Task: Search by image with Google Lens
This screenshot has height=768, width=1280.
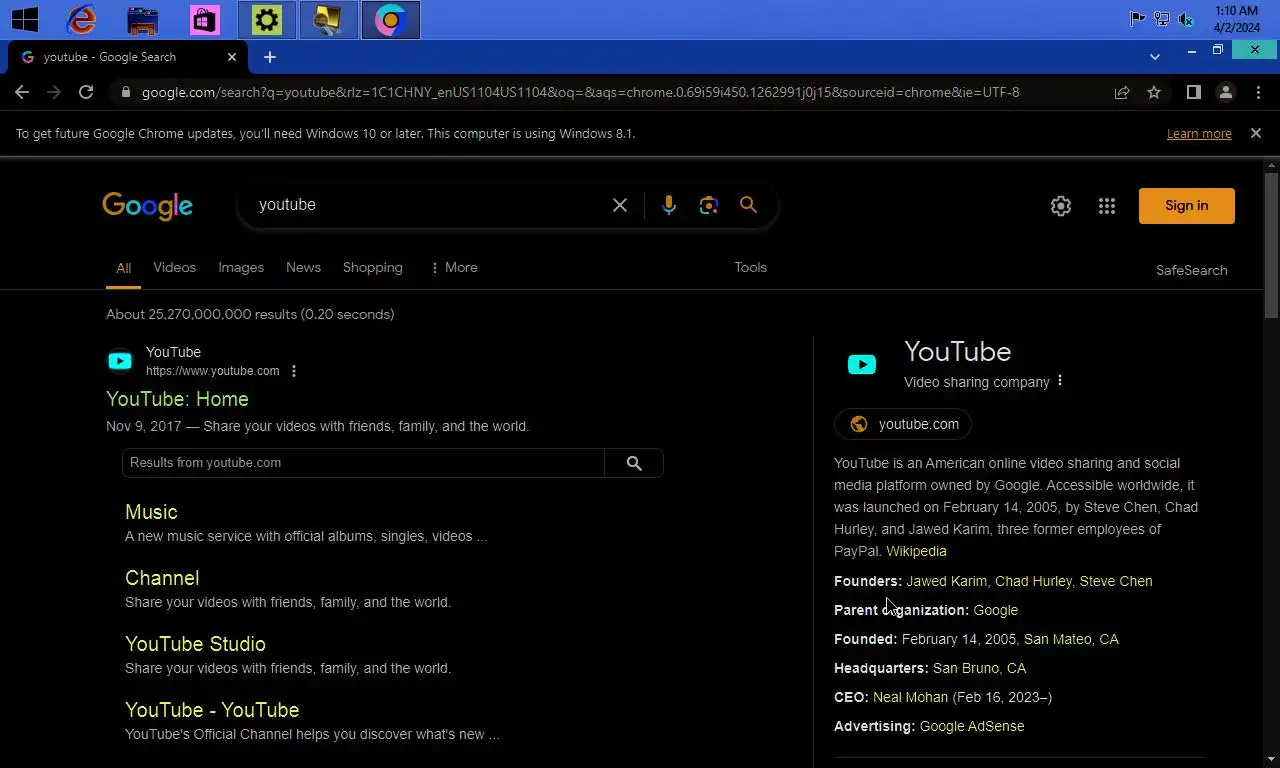Action: [709, 205]
